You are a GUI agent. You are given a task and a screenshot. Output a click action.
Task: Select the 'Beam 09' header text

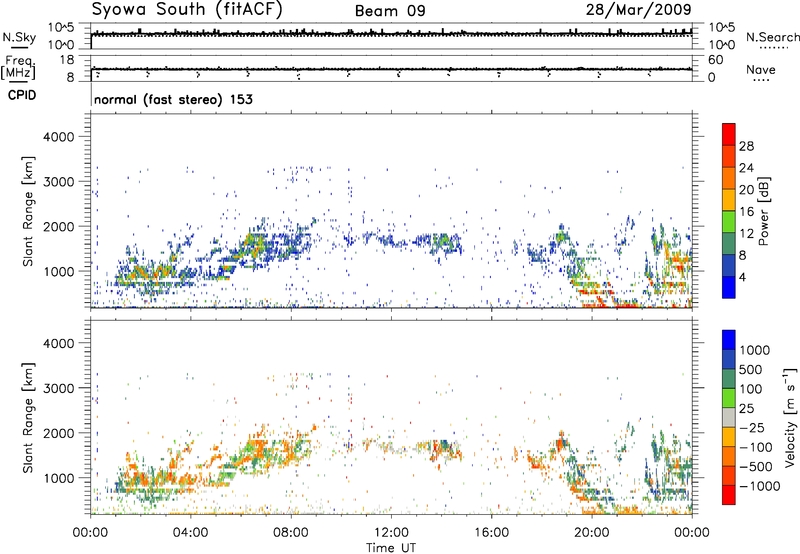coord(390,11)
